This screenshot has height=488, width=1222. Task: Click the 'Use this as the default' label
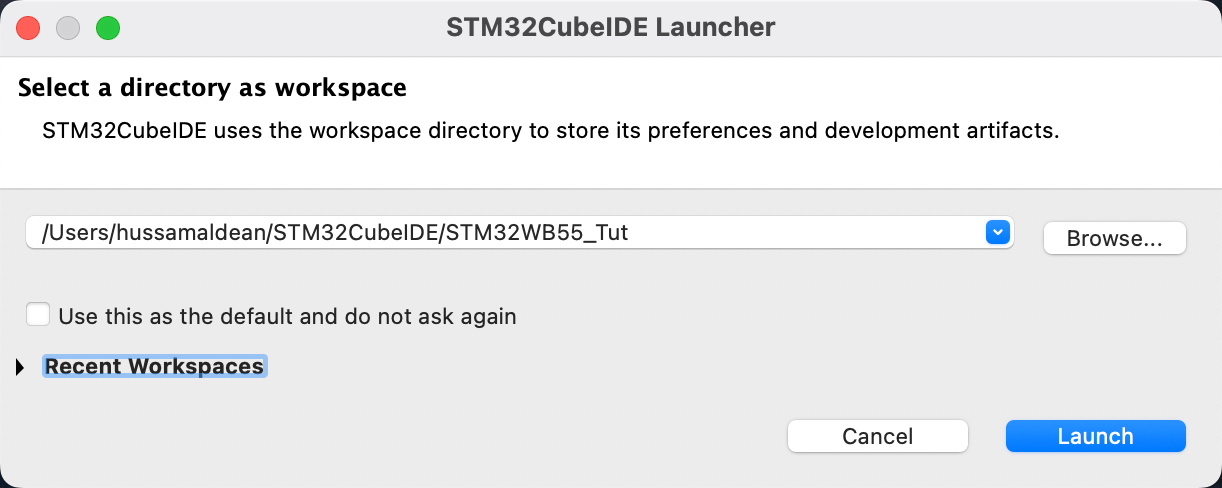(x=287, y=317)
